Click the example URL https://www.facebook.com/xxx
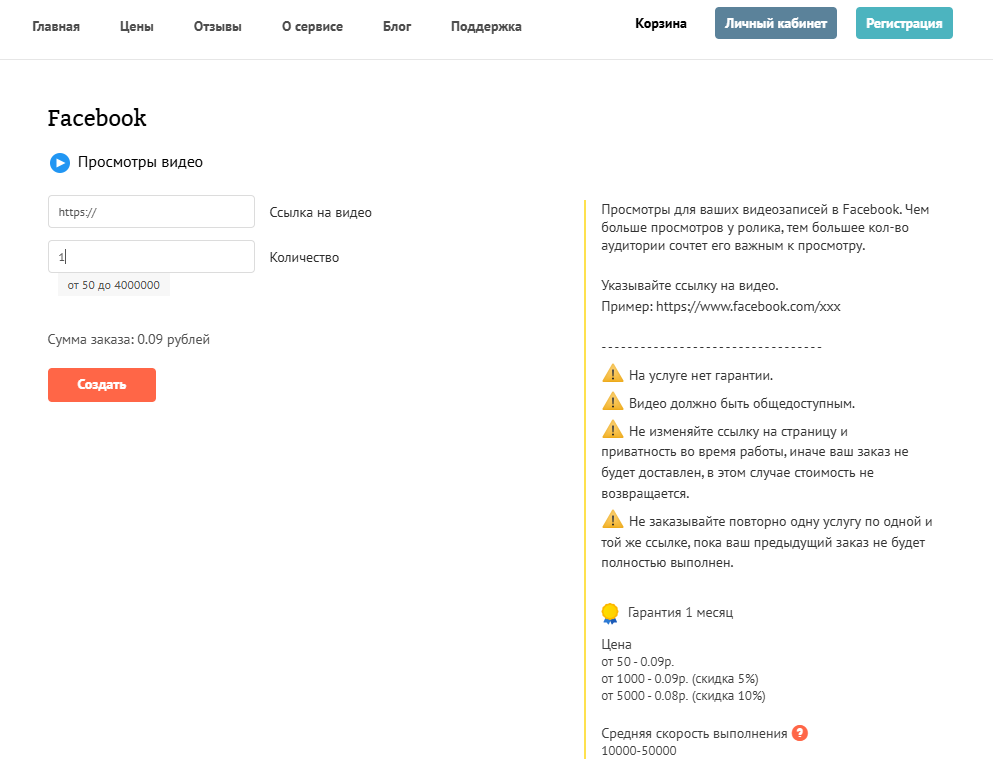Image resolution: width=993 pixels, height=780 pixels. click(x=748, y=306)
